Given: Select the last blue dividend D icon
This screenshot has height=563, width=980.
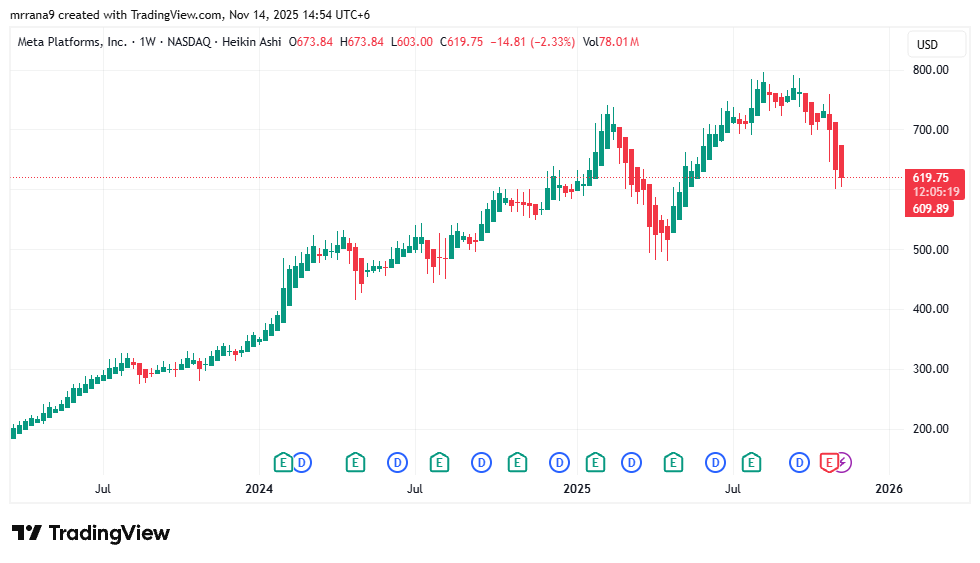Looking at the screenshot, I should pos(799,462).
